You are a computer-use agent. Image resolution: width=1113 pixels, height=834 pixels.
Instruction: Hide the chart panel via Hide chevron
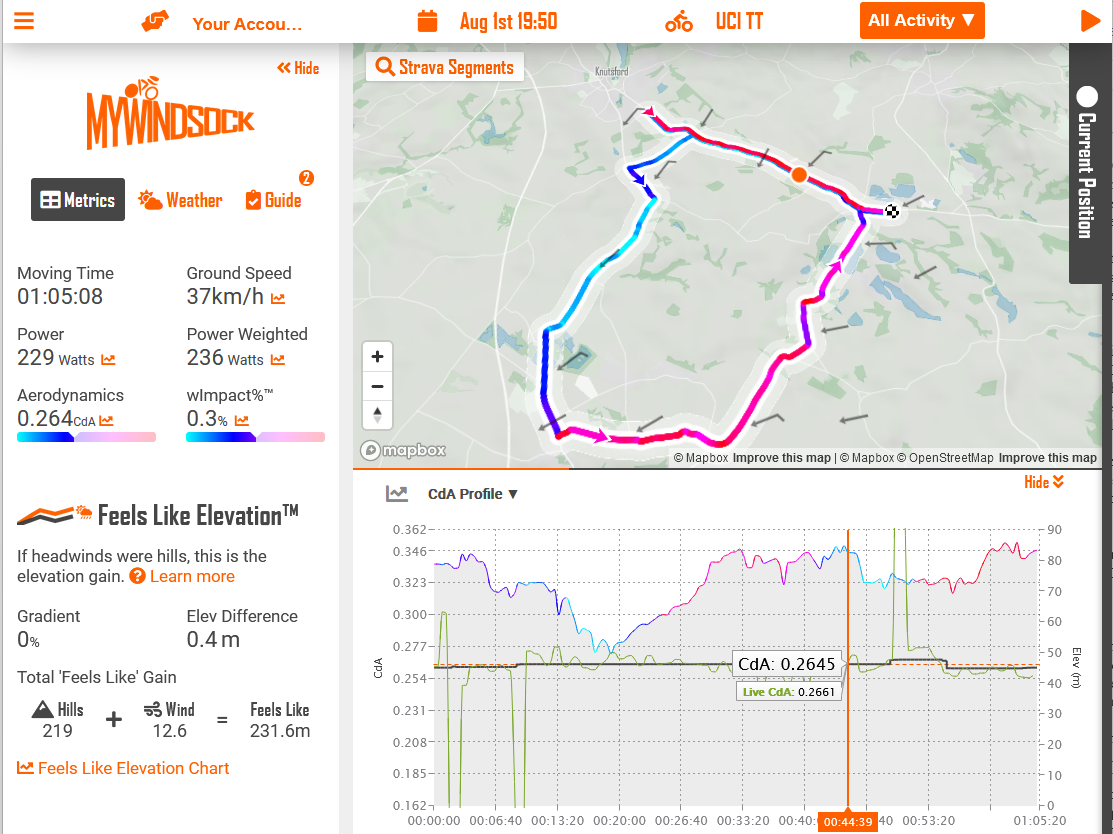pos(1043,482)
